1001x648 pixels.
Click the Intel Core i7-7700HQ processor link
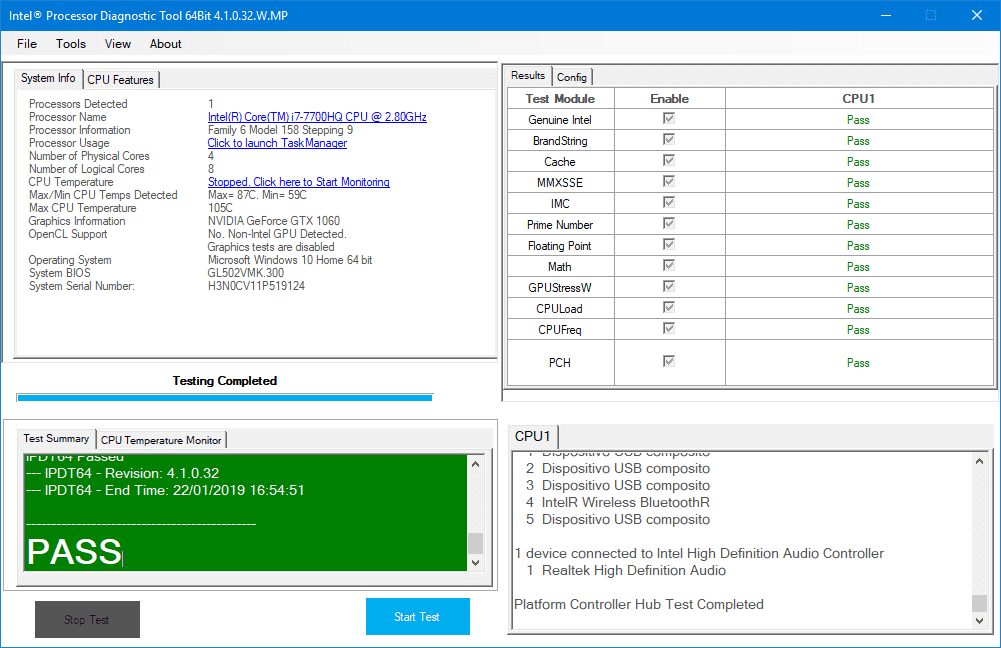317,117
